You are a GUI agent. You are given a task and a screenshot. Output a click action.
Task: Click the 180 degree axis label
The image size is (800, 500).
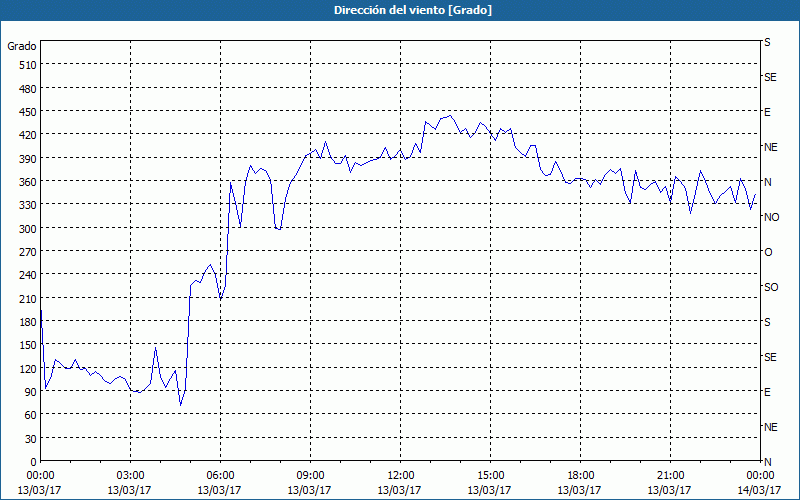click(28, 322)
